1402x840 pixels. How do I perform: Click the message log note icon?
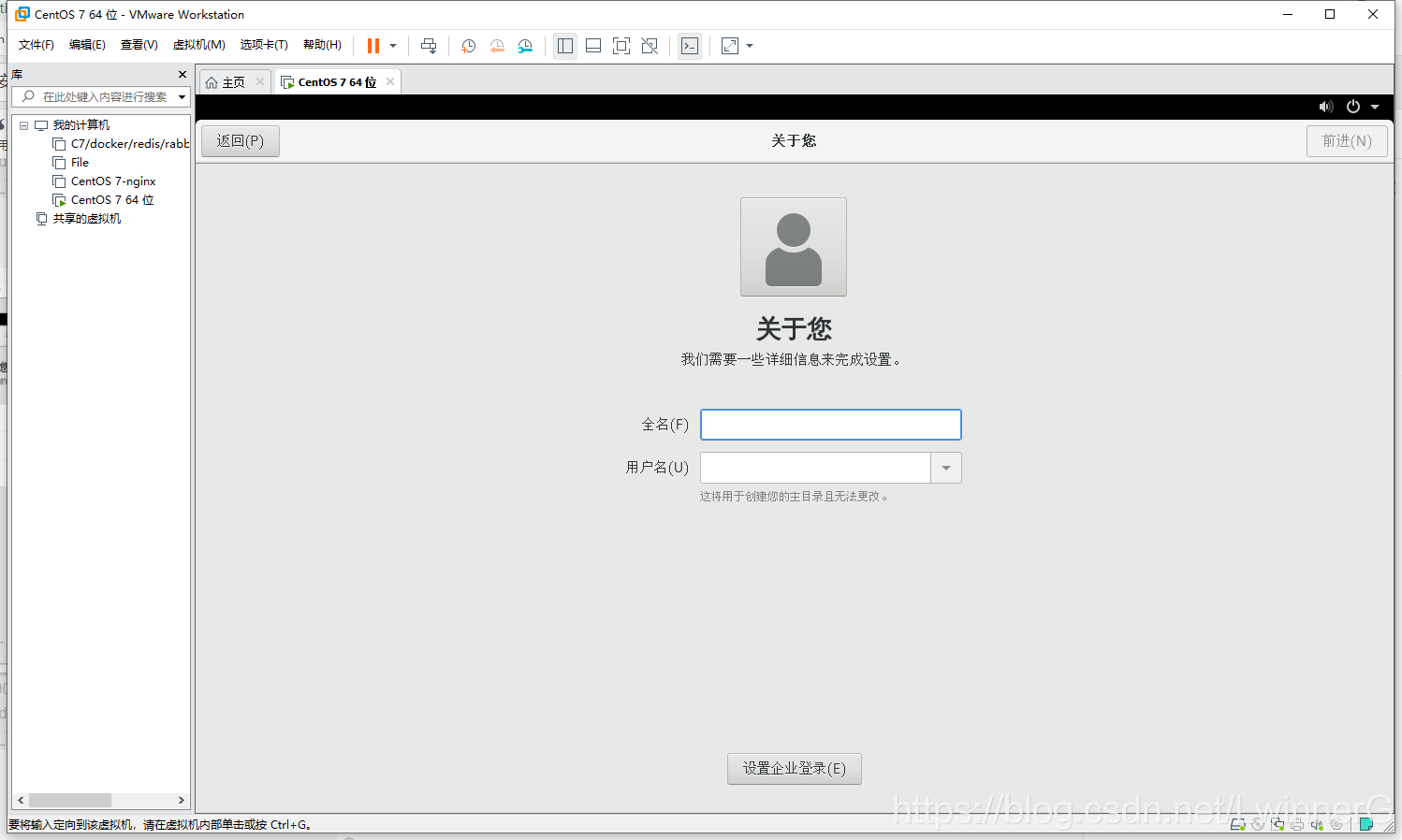point(1366,825)
